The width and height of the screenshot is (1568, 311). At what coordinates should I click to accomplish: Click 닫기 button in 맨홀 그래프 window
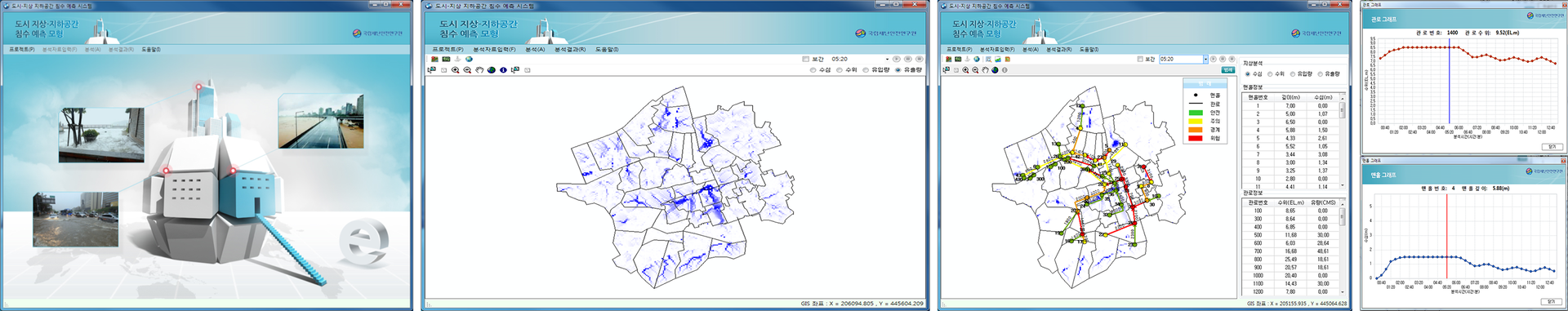(1552, 301)
